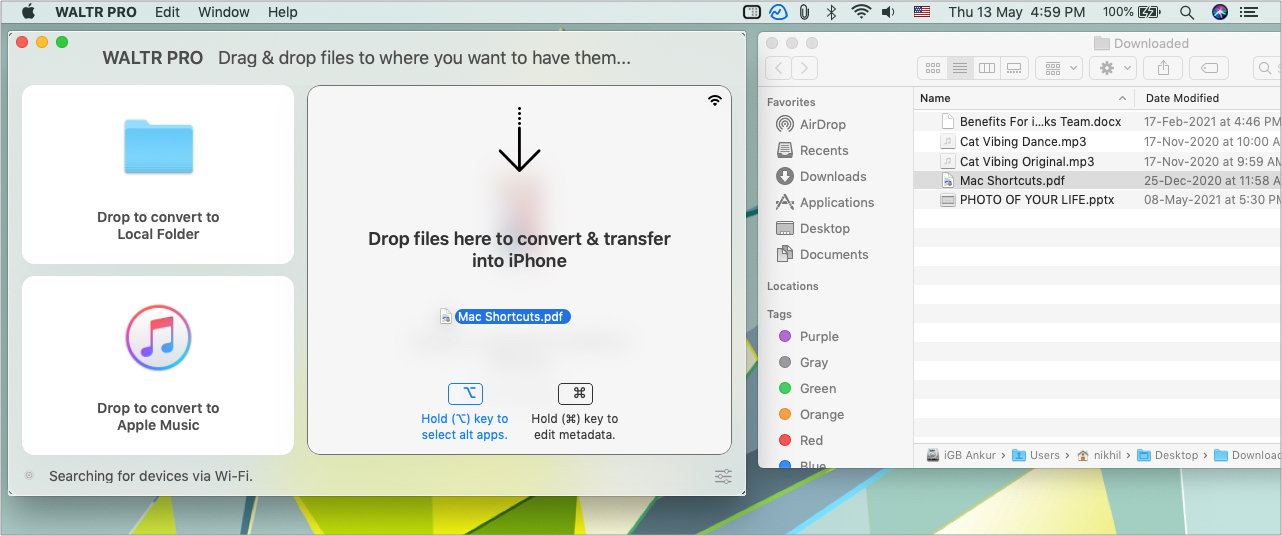Viewport: 1282px width, 536px height.
Task: Click Desktop in Finder path bar
Action: click(1167, 455)
